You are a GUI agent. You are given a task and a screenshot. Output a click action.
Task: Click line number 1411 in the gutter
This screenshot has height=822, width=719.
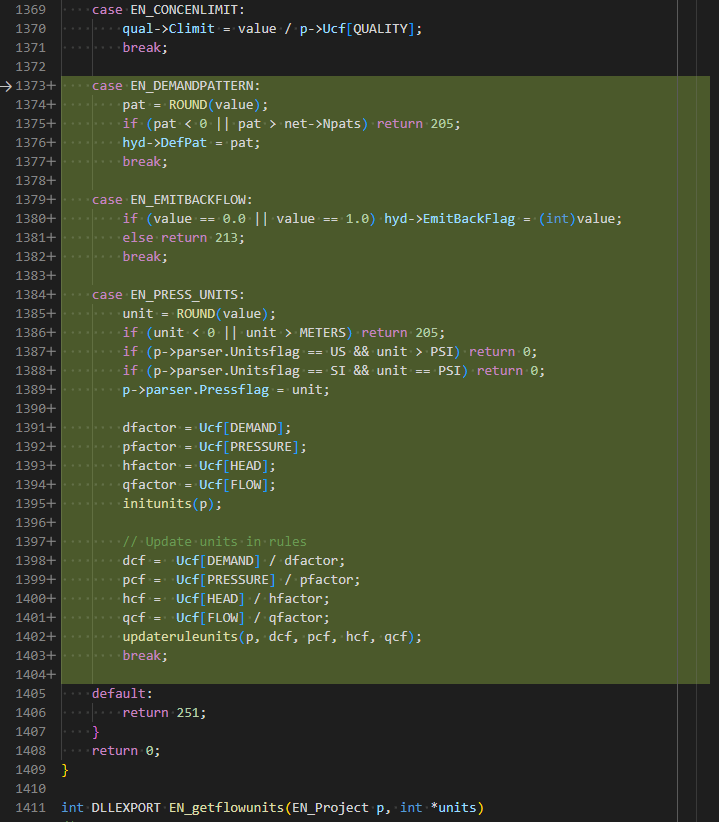pyautogui.click(x=31, y=807)
